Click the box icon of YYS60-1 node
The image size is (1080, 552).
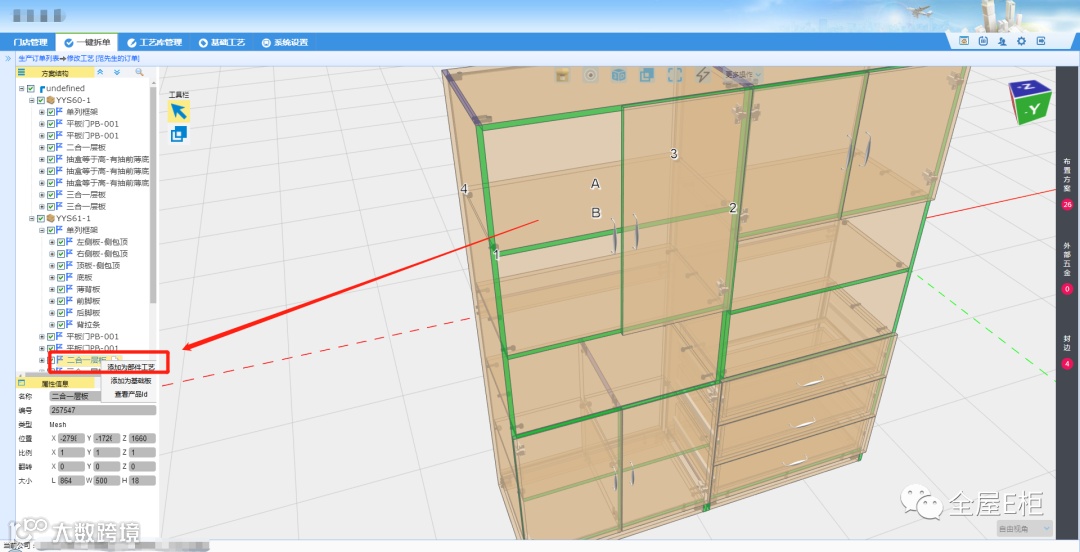click(50, 100)
